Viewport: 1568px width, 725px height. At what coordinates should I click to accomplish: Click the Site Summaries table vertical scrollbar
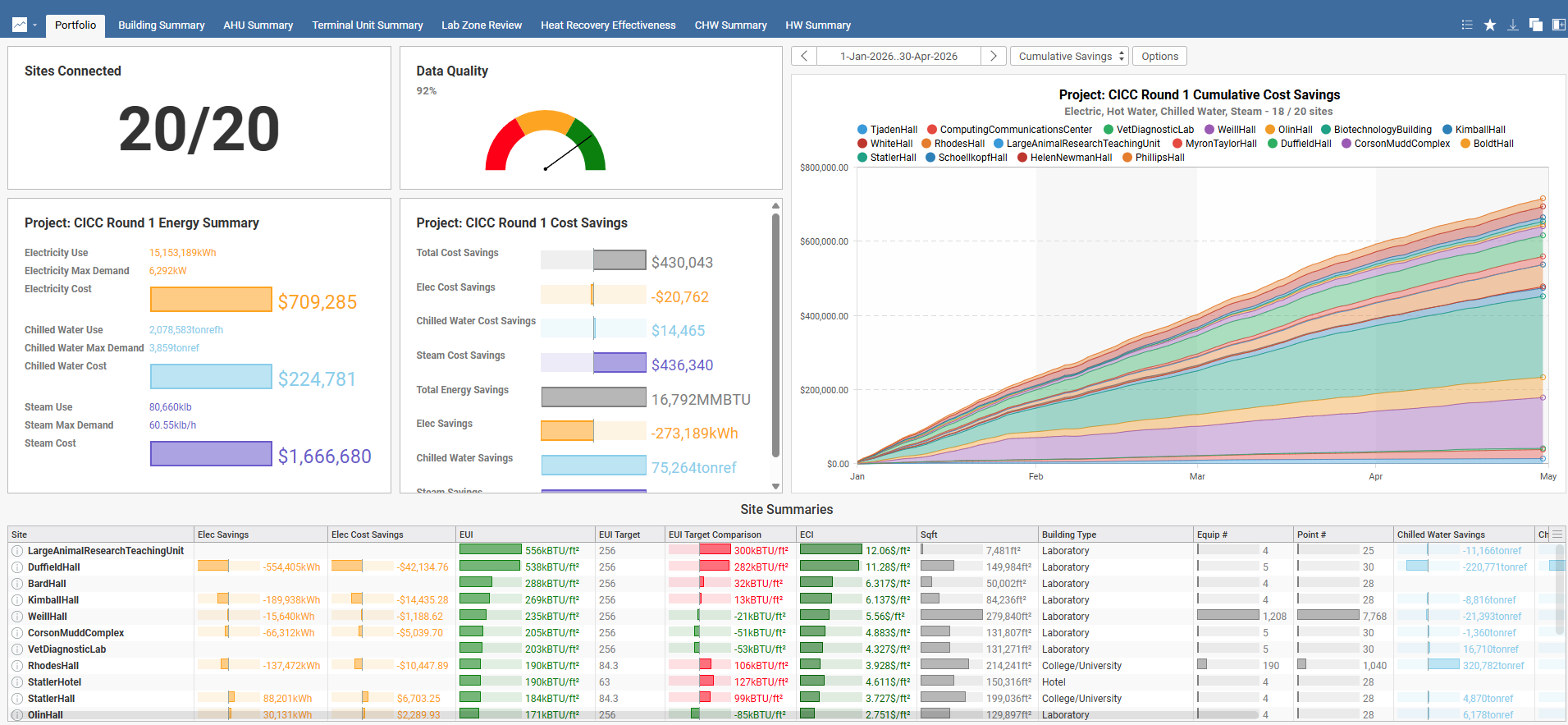(1560, 591)
